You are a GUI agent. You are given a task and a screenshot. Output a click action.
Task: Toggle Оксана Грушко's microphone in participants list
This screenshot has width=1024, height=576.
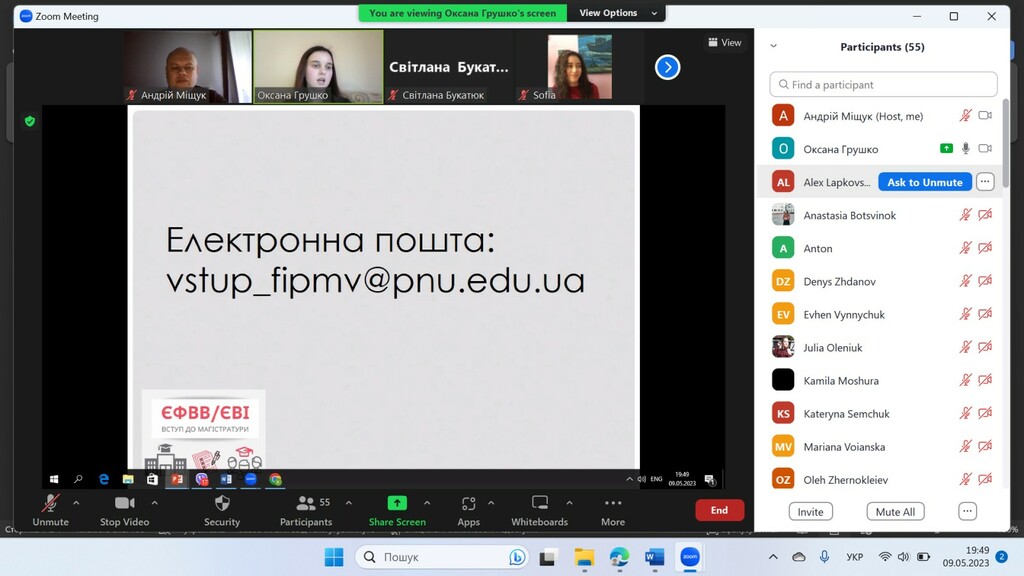coord(965,149)
